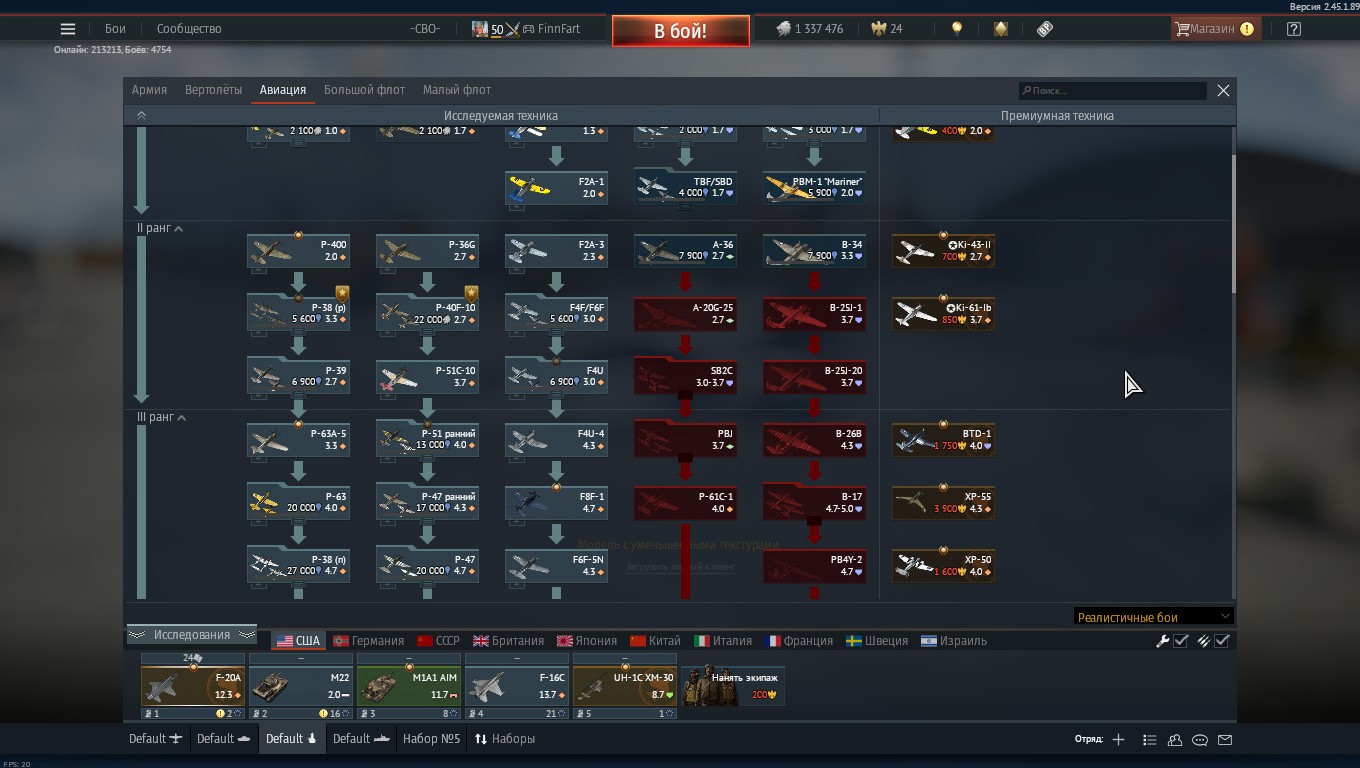Select the PBM-1 "Mariner" card
Image resolution: width=1360 pixels, height=768 pixels.
coord(814,188)
